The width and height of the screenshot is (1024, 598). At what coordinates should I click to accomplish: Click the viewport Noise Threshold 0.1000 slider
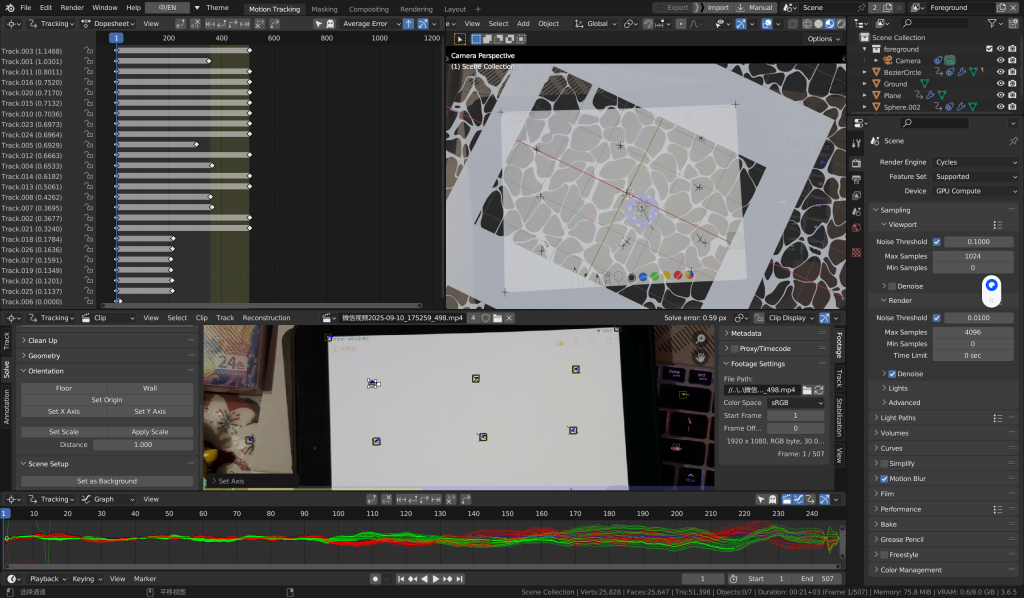(x=978, y=241)
